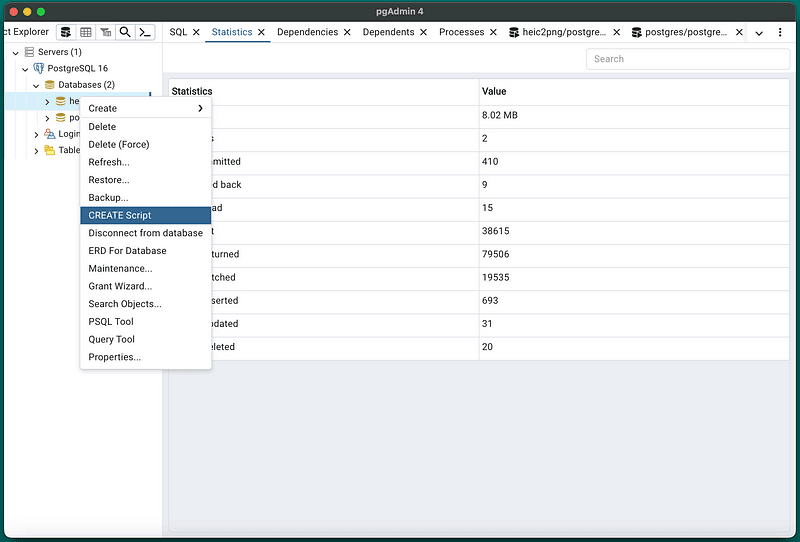This screenshot has height=542, width=800.
Task: Expand the Tablespaces node
Action: (x=36, y=151)
